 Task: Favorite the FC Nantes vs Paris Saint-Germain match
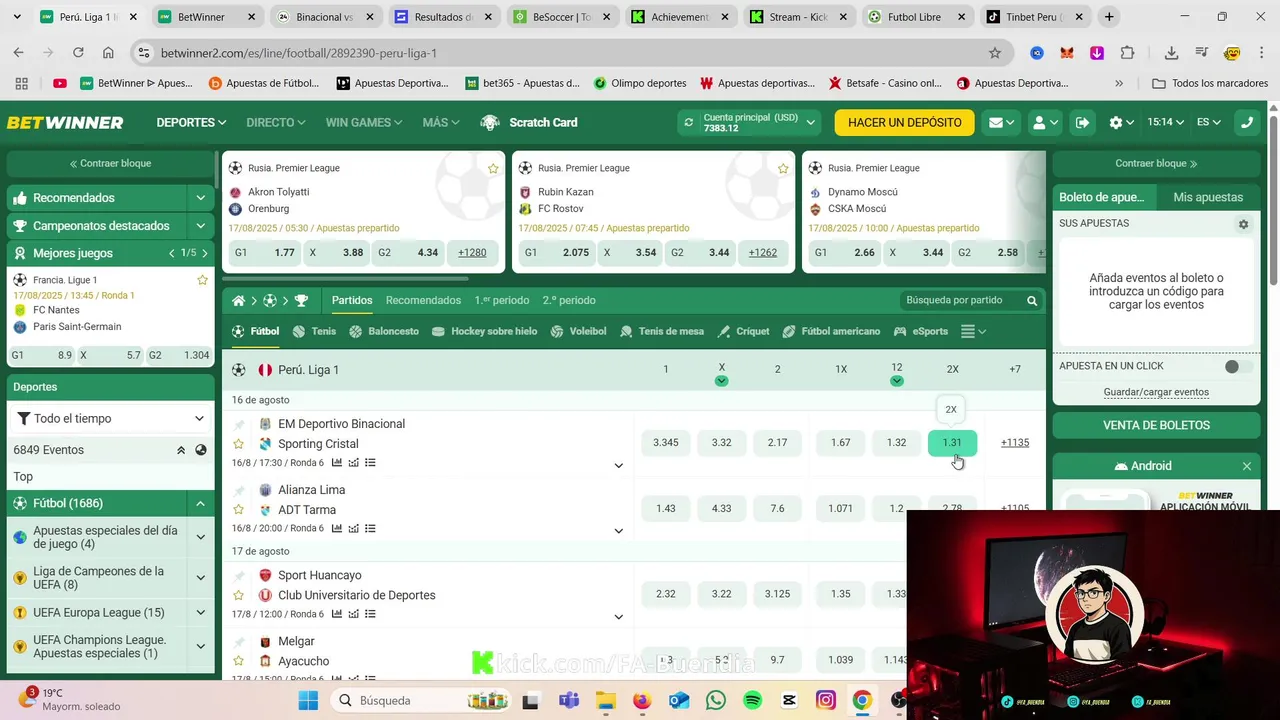(202, 280)
